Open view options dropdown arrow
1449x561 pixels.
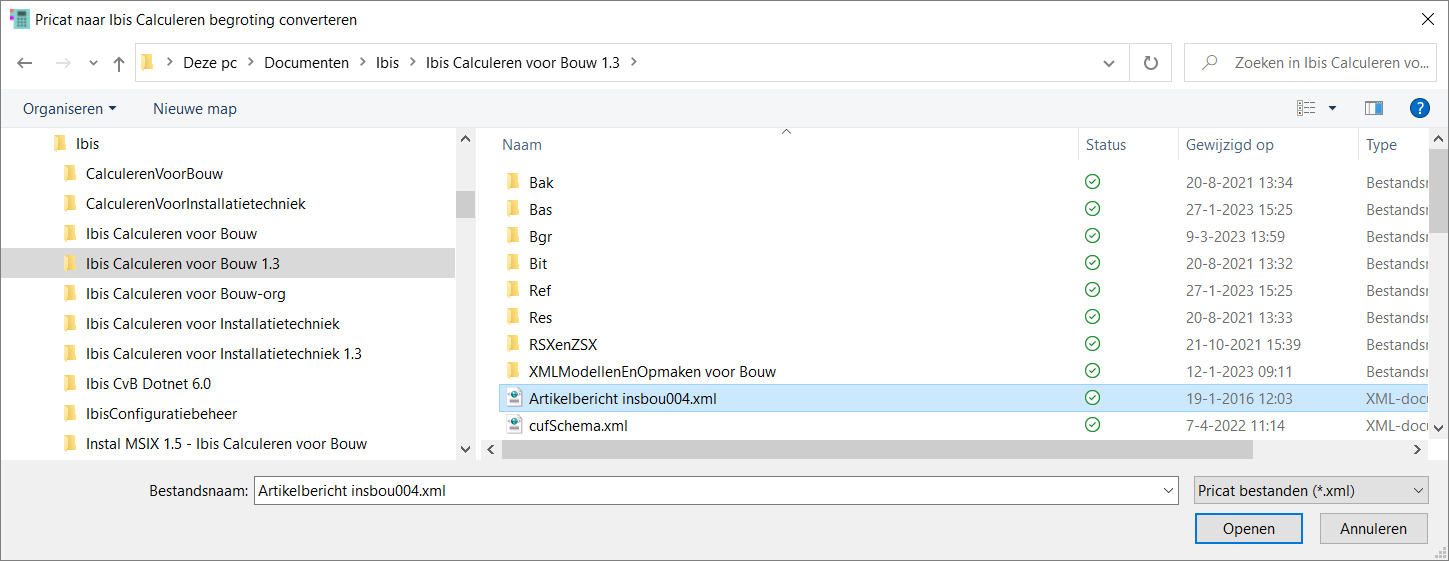tap(1332, 108)
